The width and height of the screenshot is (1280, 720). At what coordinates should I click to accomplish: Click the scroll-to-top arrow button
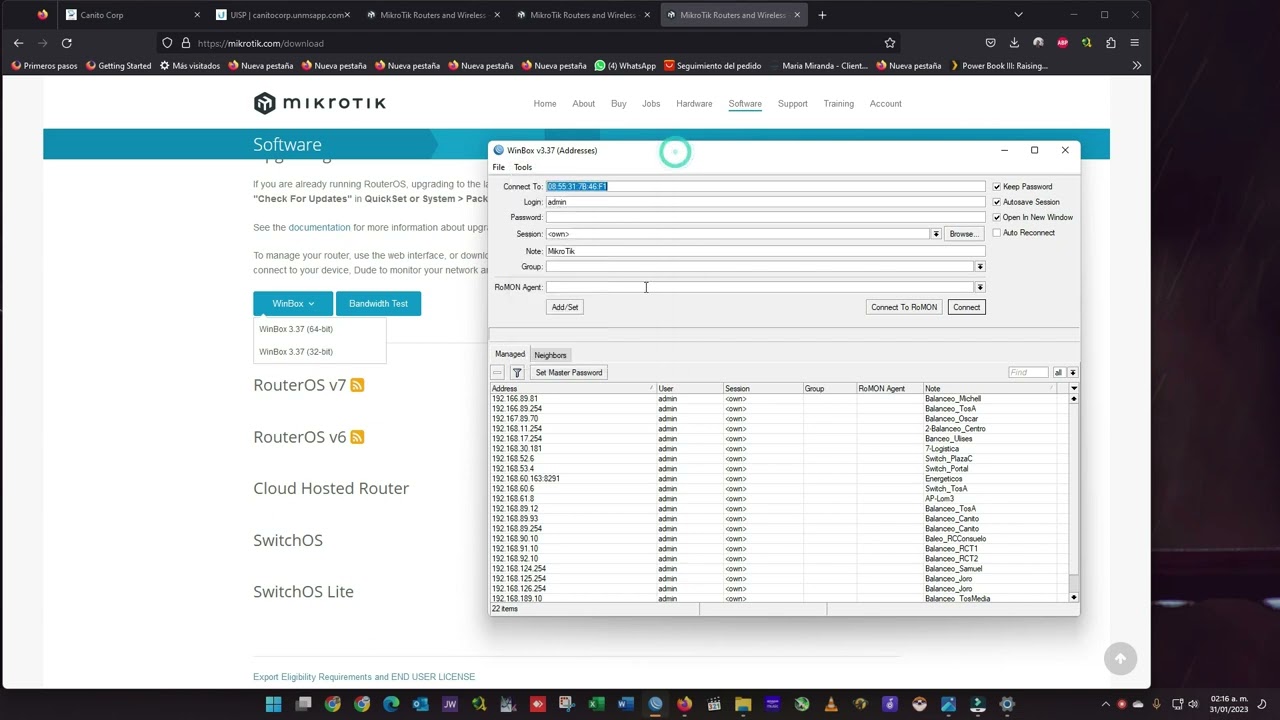coord(1120,657)
